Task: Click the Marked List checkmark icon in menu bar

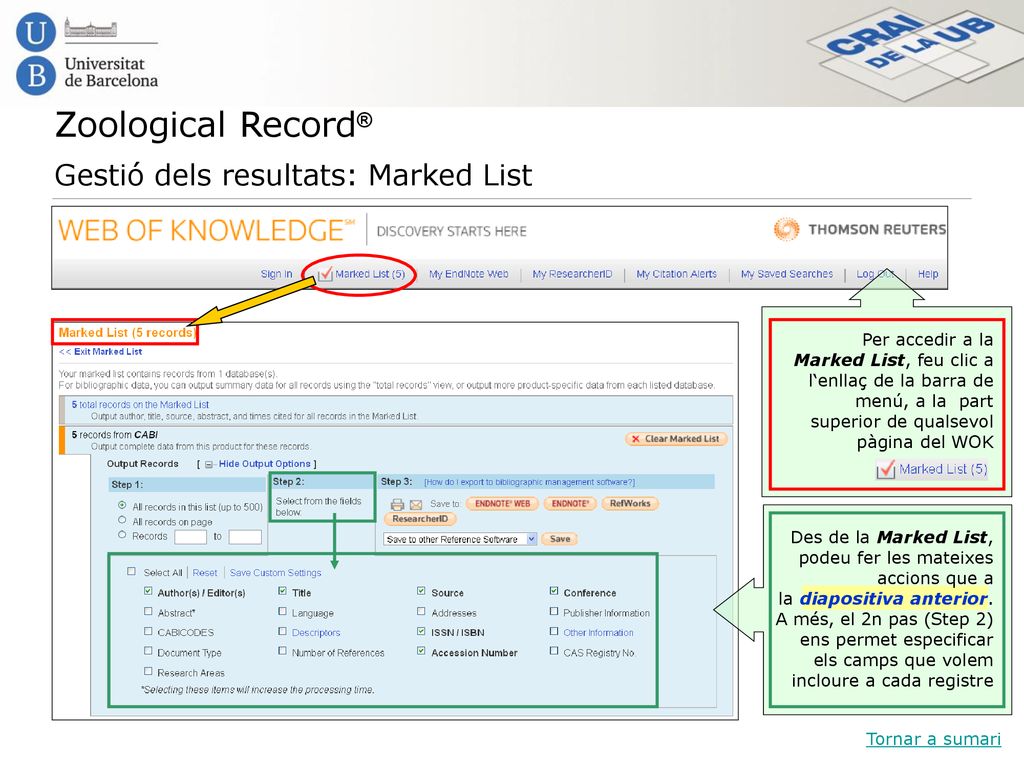Action: point(325,274)
